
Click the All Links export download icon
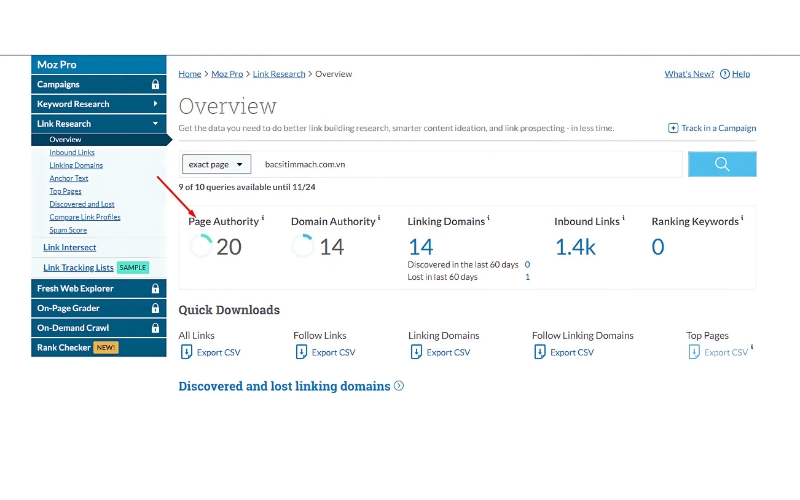[x=186, y=352]
